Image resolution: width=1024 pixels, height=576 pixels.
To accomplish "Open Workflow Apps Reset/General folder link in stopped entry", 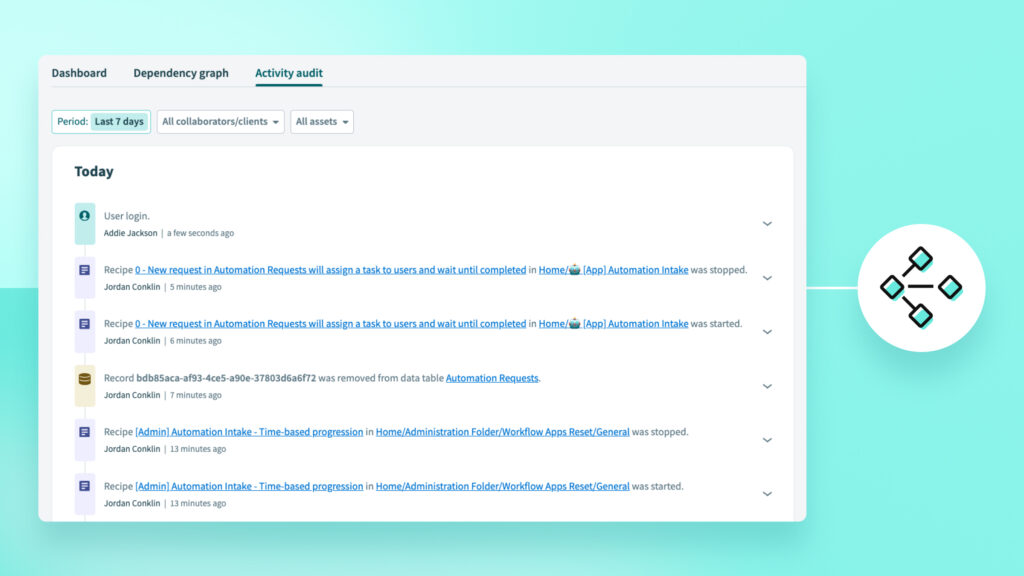I will pos(503,432).
